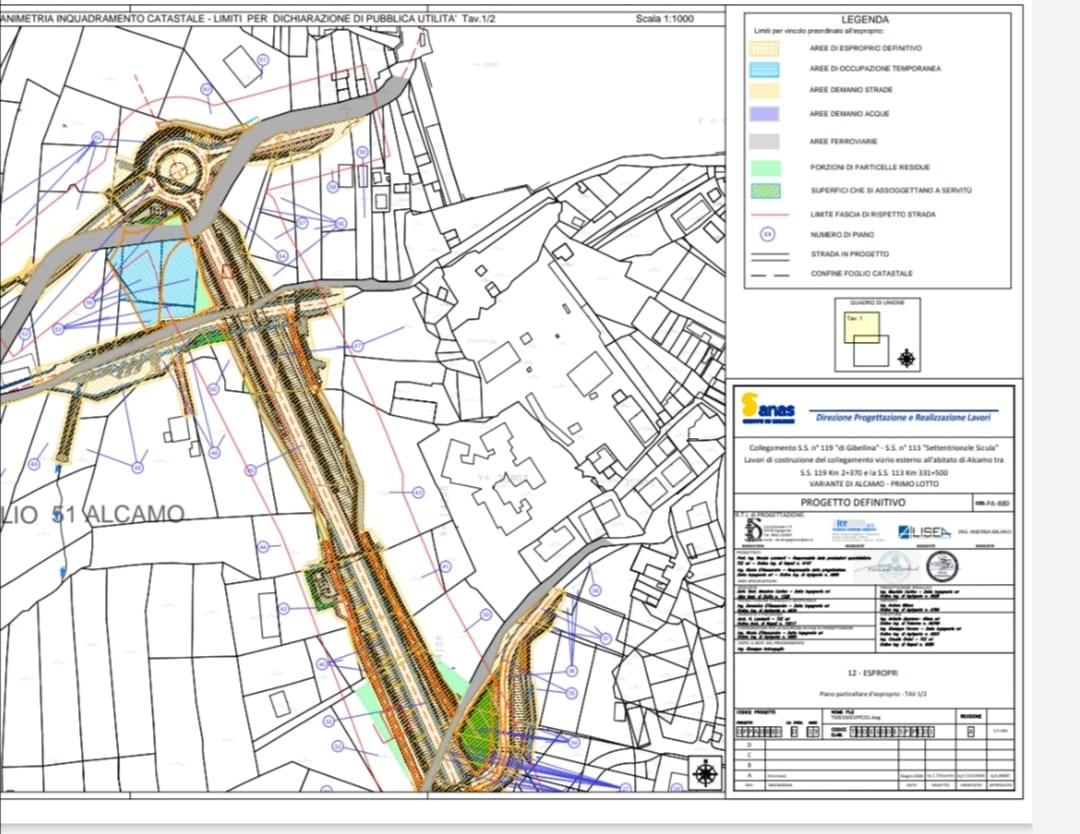
Task: Click the PROGETTO DEFINITIVO title
Action: click(x=853, y=503)
